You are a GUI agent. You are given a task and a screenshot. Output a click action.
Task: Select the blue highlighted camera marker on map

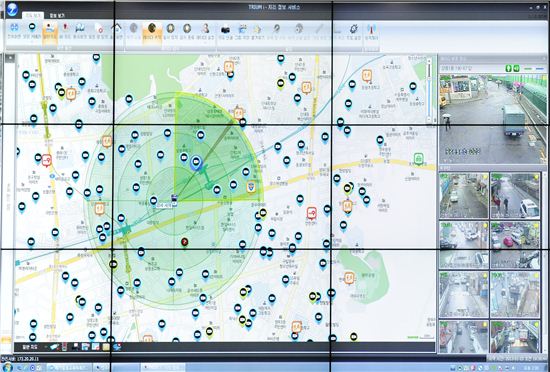tap(196, 163)
